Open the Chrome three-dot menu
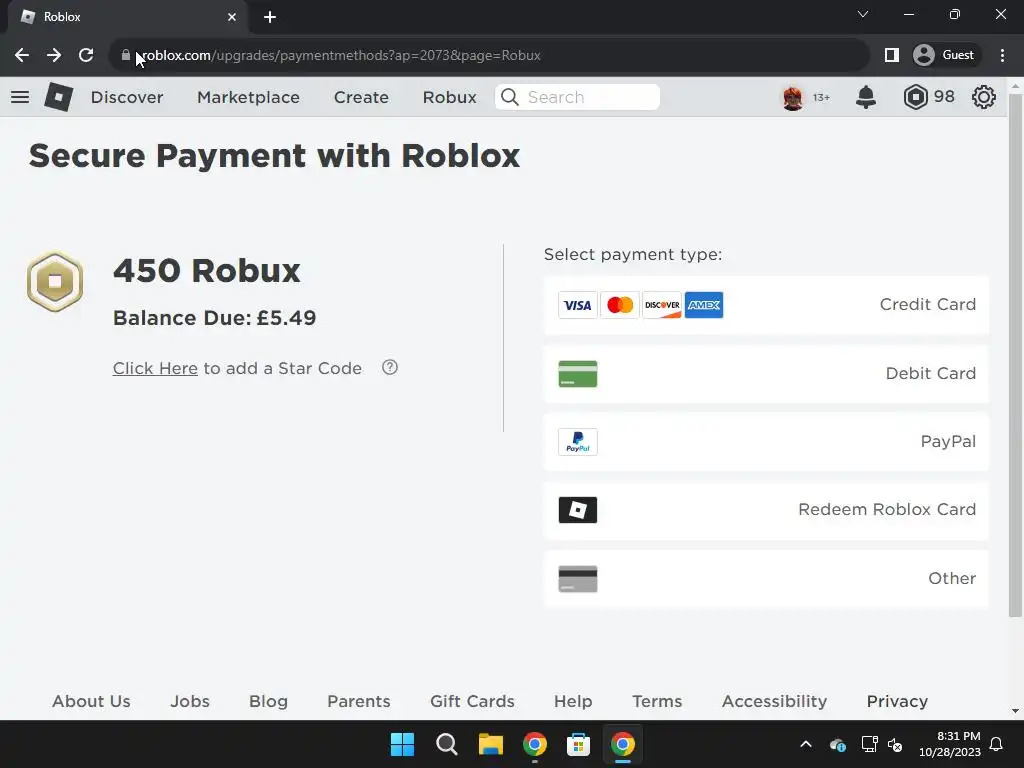 (1002, 55)
